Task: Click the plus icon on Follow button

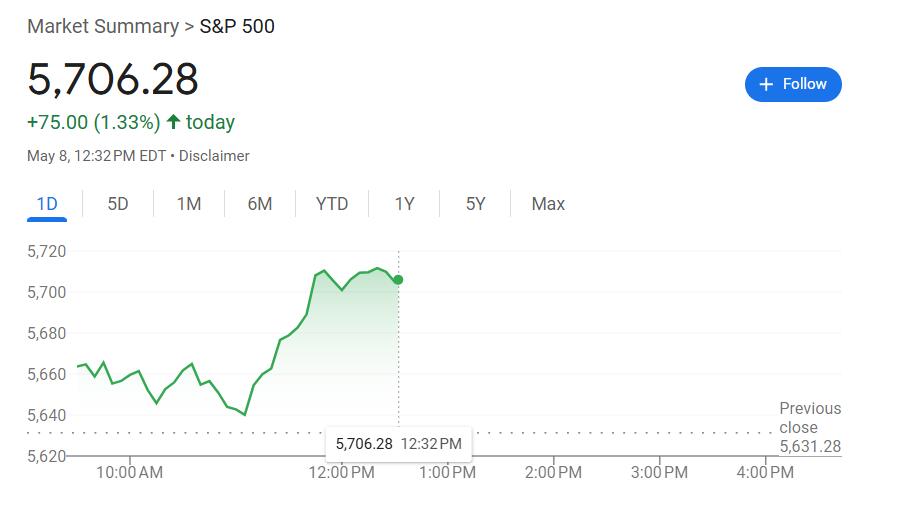Action: (766, 84)
